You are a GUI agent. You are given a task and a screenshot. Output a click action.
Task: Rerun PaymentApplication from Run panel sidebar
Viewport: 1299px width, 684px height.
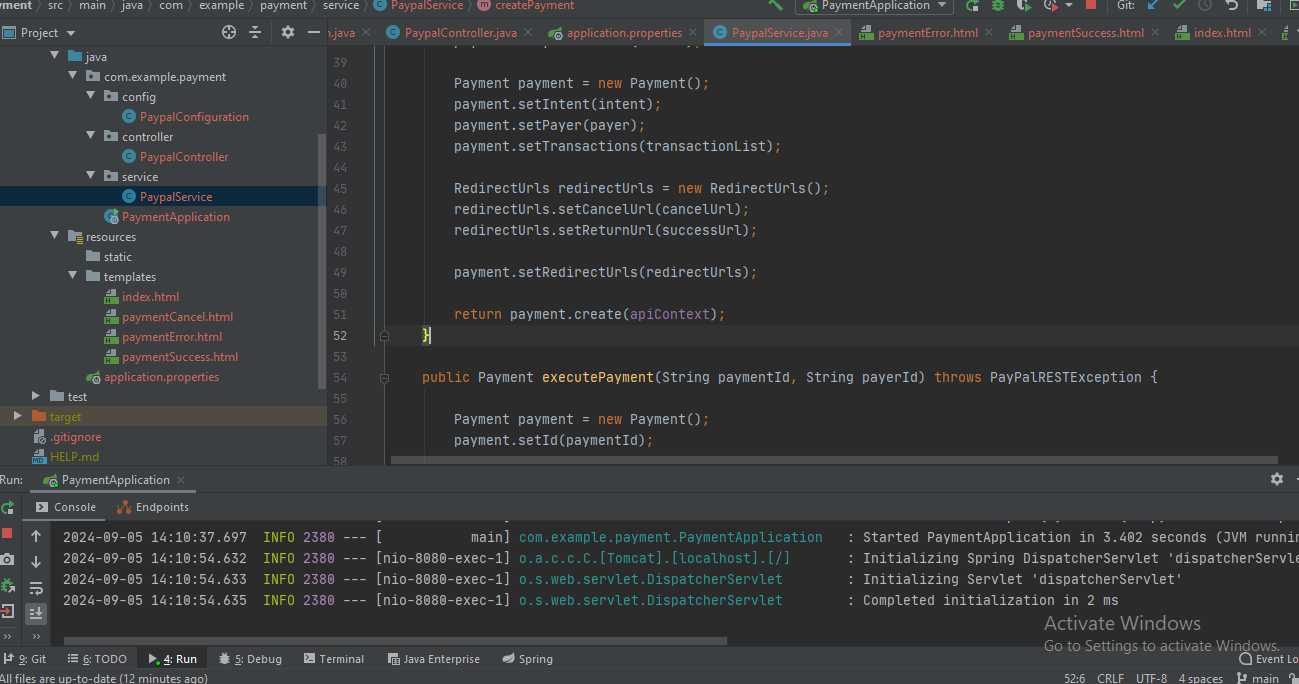(x=8, y=508)
